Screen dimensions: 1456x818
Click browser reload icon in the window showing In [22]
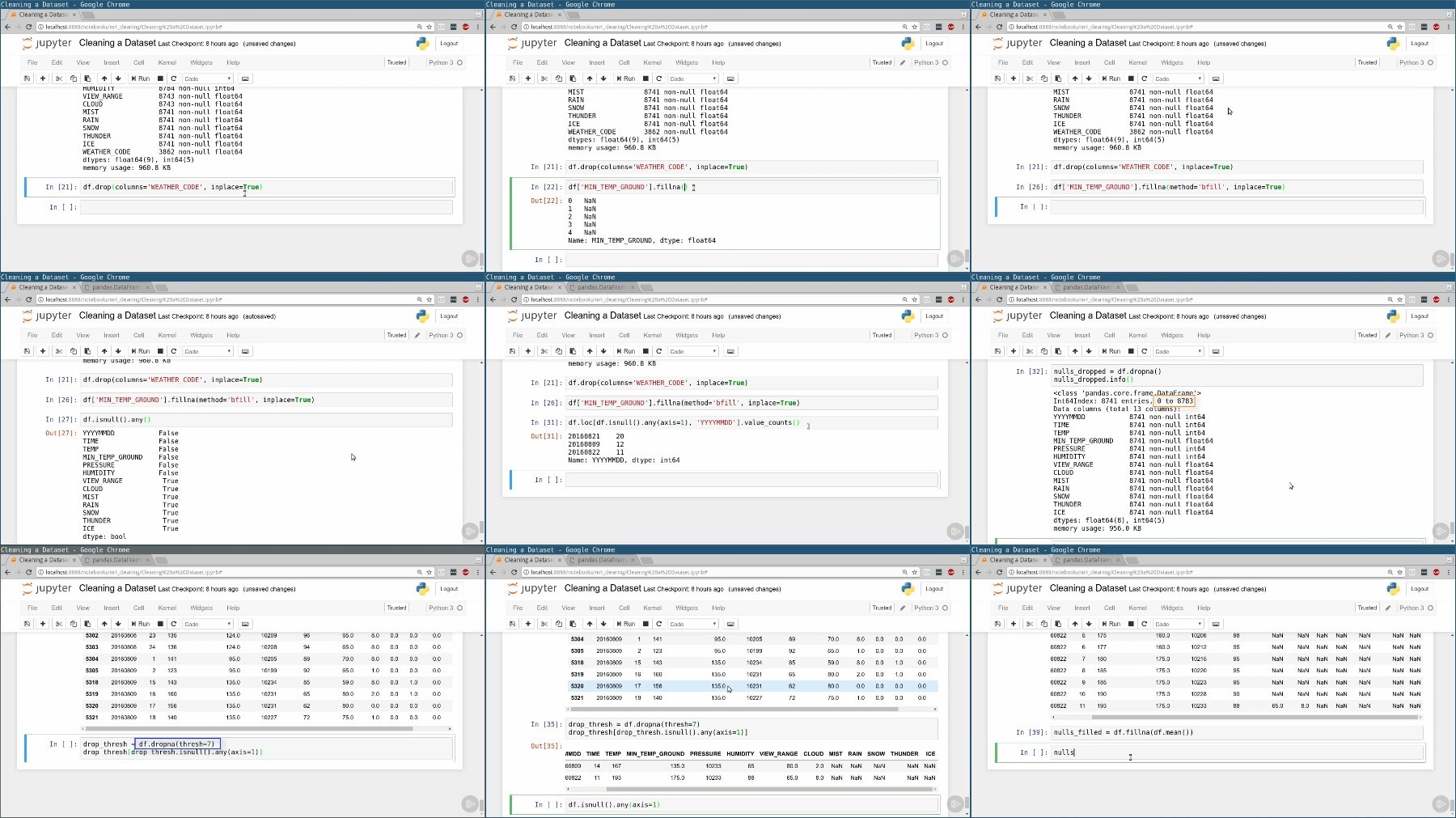(x=514, y=27)
